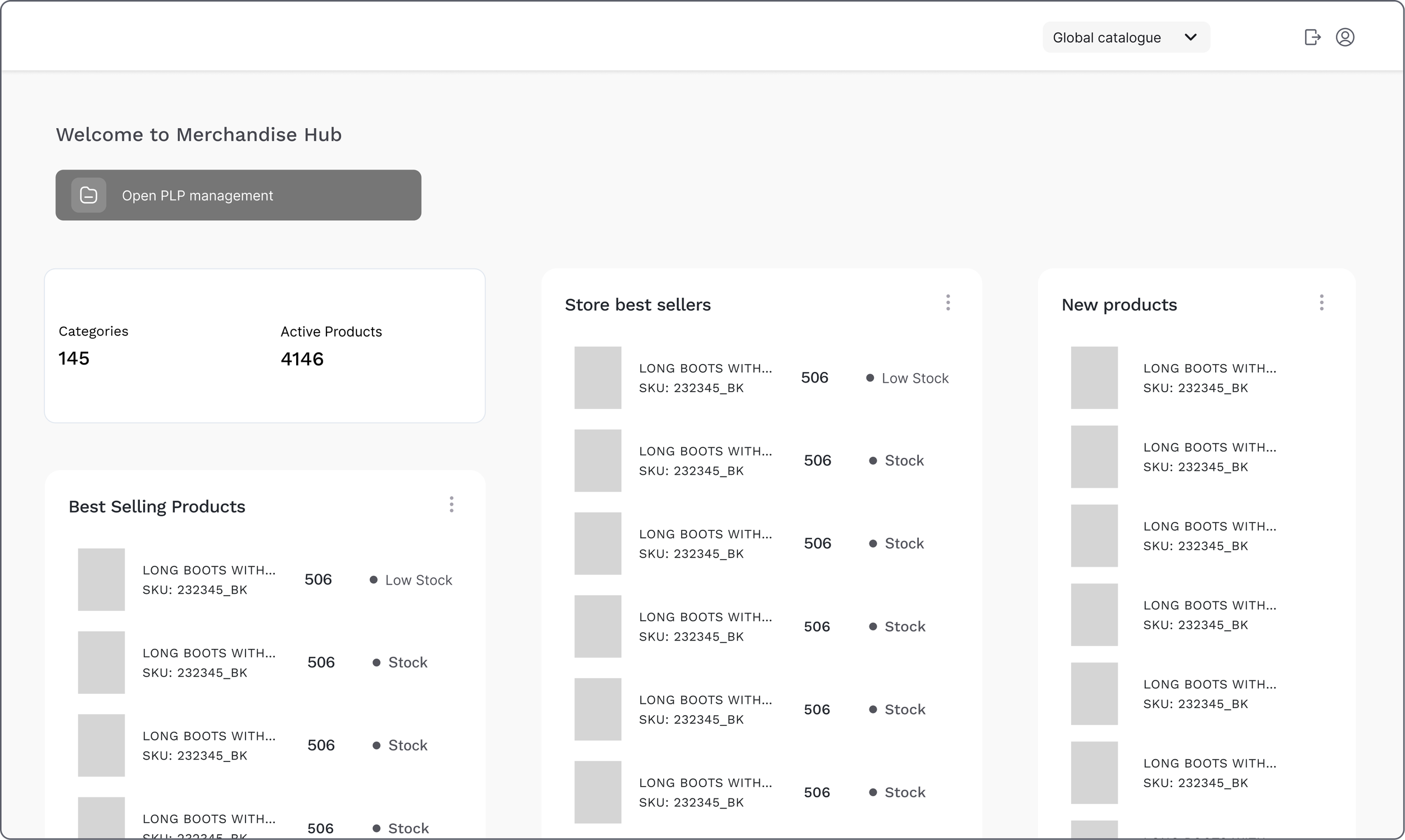Select Low Stock status in Store best sellers
The height and width of the screenshot is (840, 1405).
(914, 378)
